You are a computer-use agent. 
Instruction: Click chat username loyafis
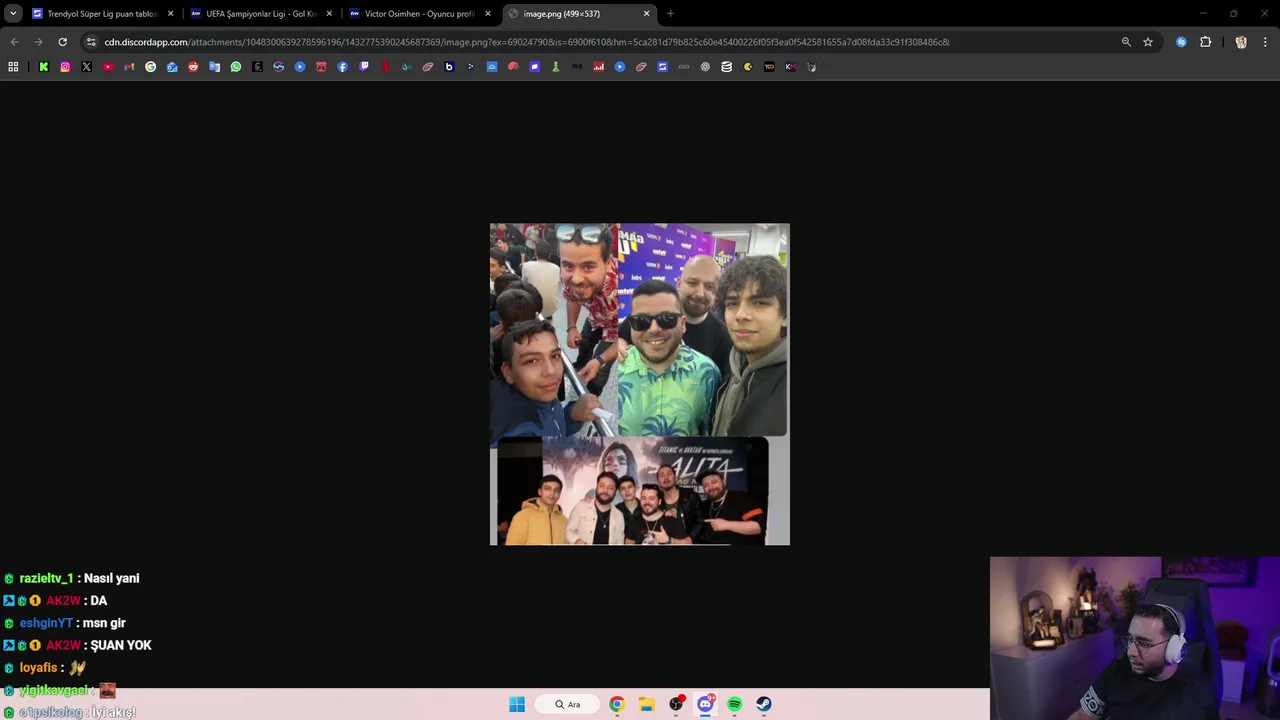pos(38,668)
